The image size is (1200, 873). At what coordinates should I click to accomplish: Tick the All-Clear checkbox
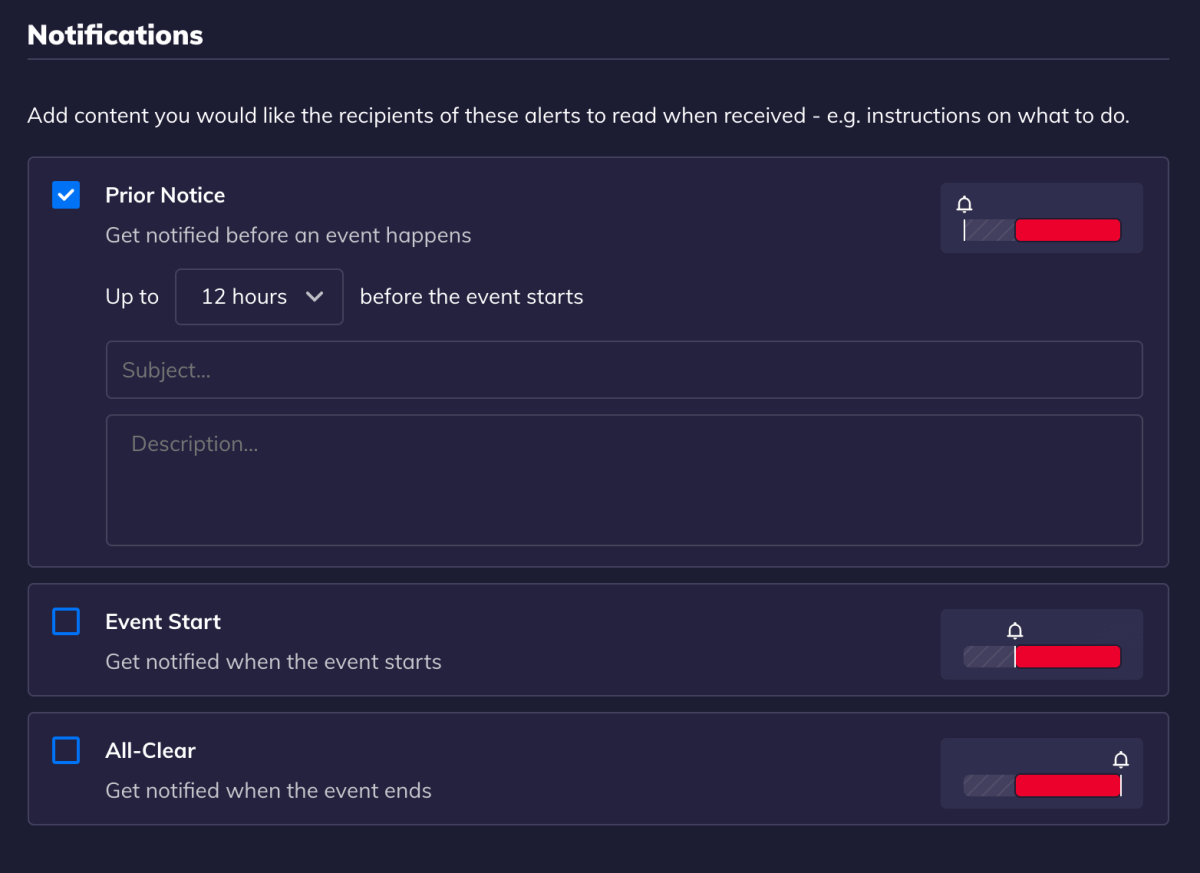[x=66, y=750]
